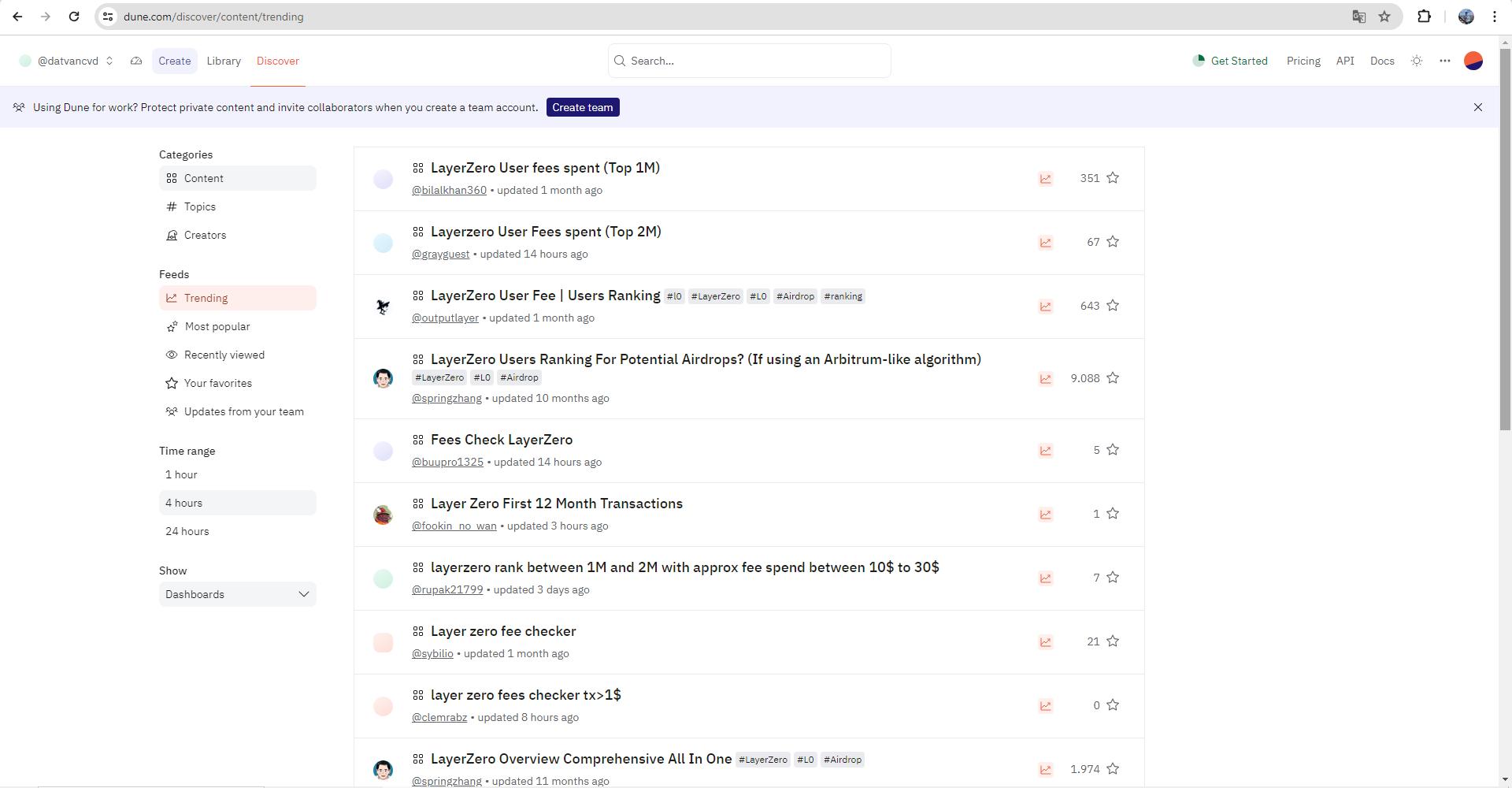Click the dashboard grid icon beside Fees Check LayerZero

coord(418,440)
